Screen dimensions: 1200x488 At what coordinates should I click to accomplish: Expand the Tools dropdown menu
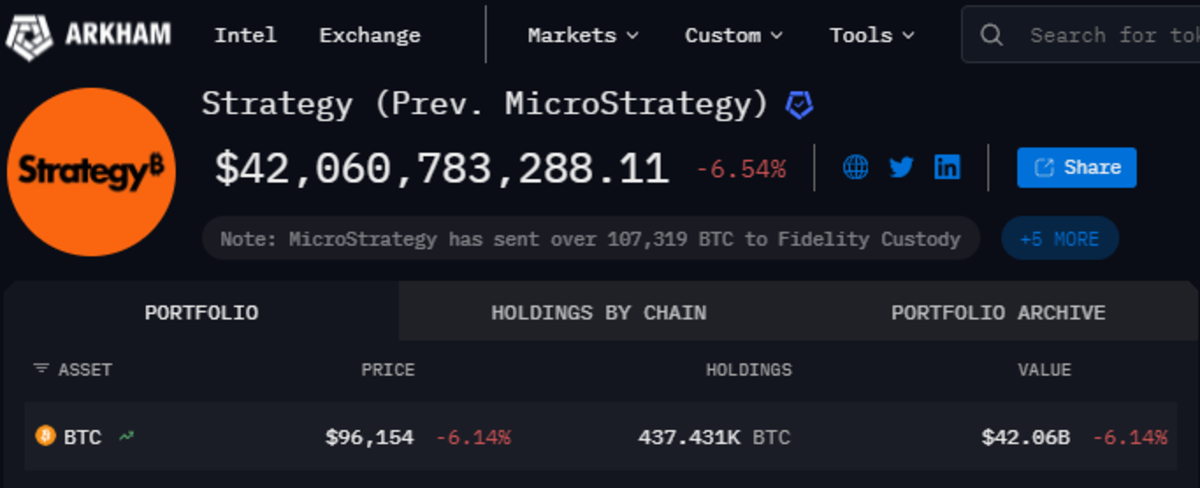871,35
